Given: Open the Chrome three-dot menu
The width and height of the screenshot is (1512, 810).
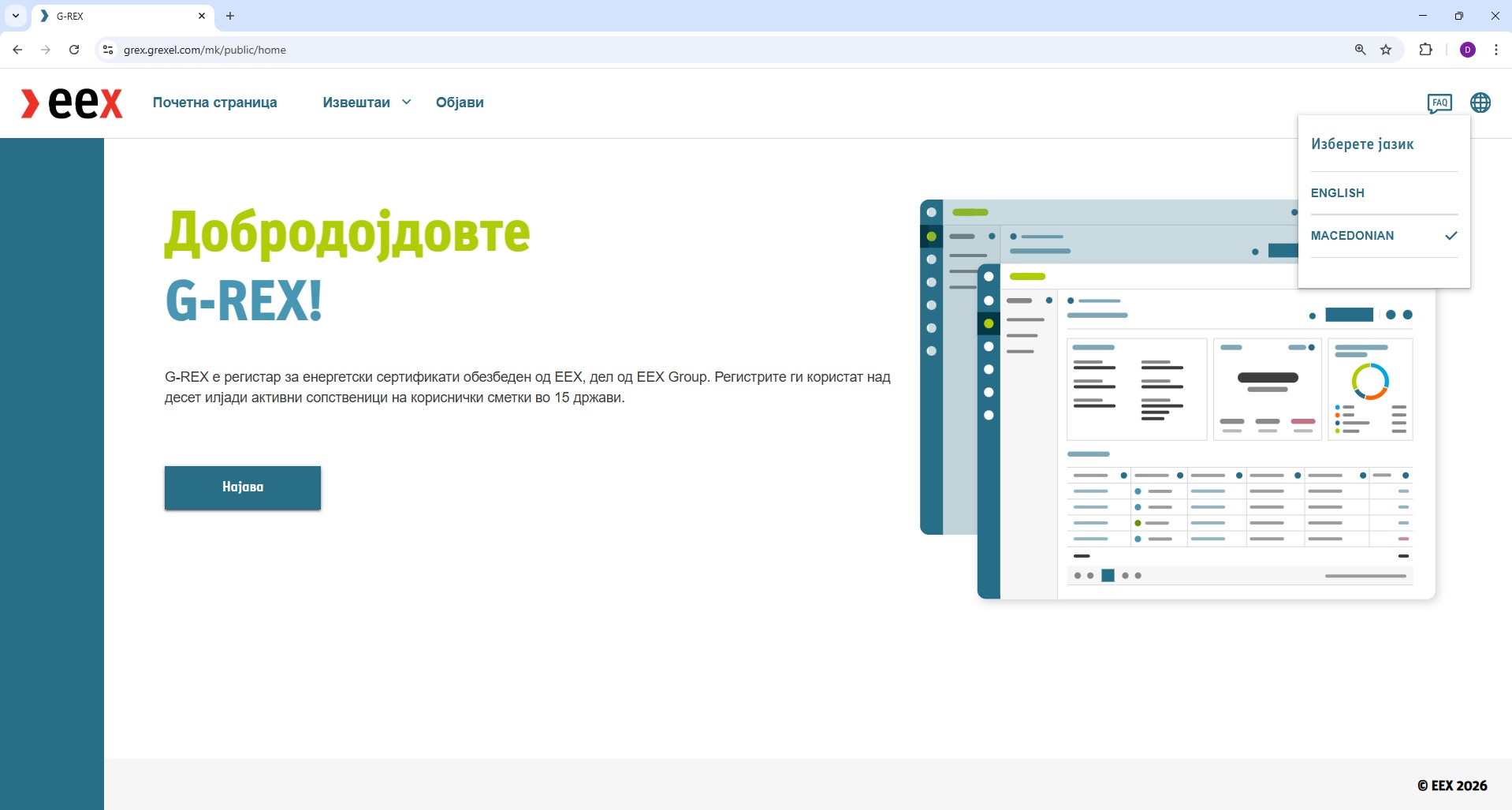Looking at the screenshot, I should coord(1495,50).
